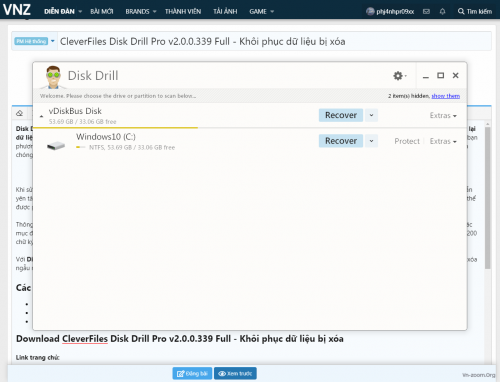The height and width of the screenshot is (382, 500).
Task: Select the Windows10 (C:) partition name
Action: (106, 137)
